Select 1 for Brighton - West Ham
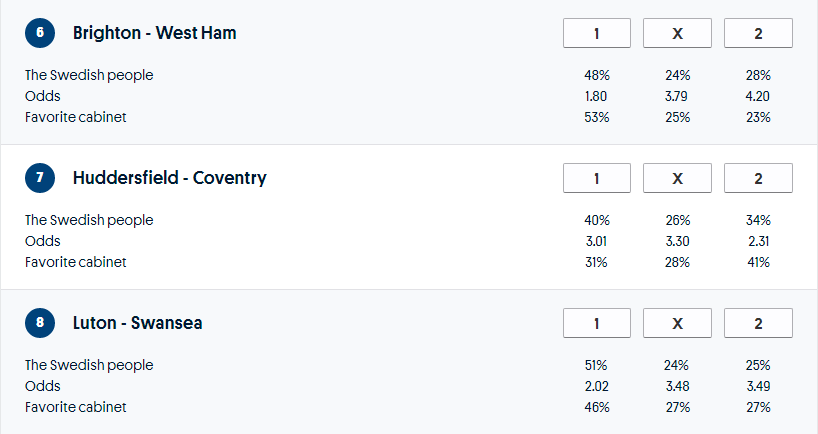The height and width of the screenshot is (434, 818). tap(597, 34)
